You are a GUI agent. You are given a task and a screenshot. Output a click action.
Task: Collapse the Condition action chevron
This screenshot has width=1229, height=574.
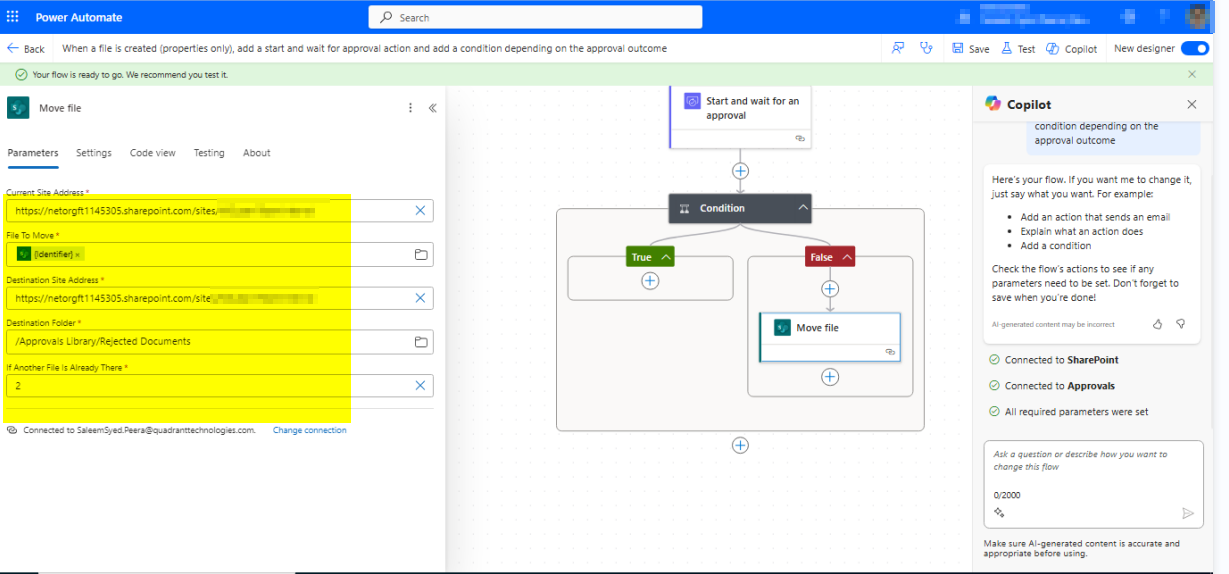(802, 208)
